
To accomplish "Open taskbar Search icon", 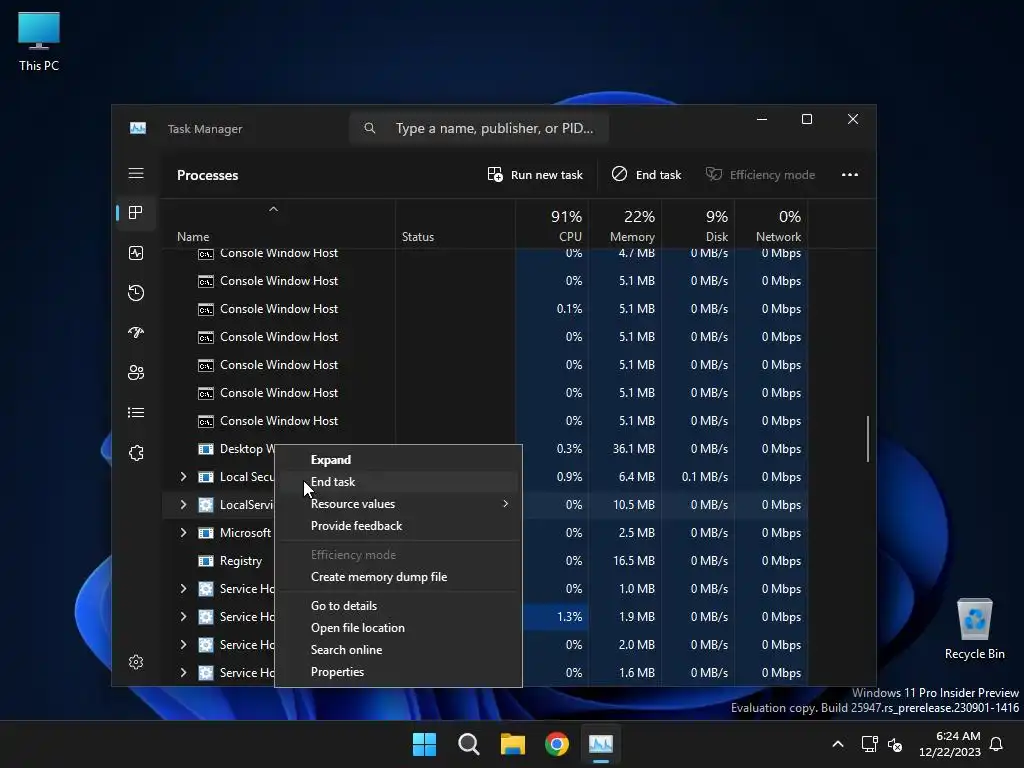I will pyautogui.click(x=468, y=744).
